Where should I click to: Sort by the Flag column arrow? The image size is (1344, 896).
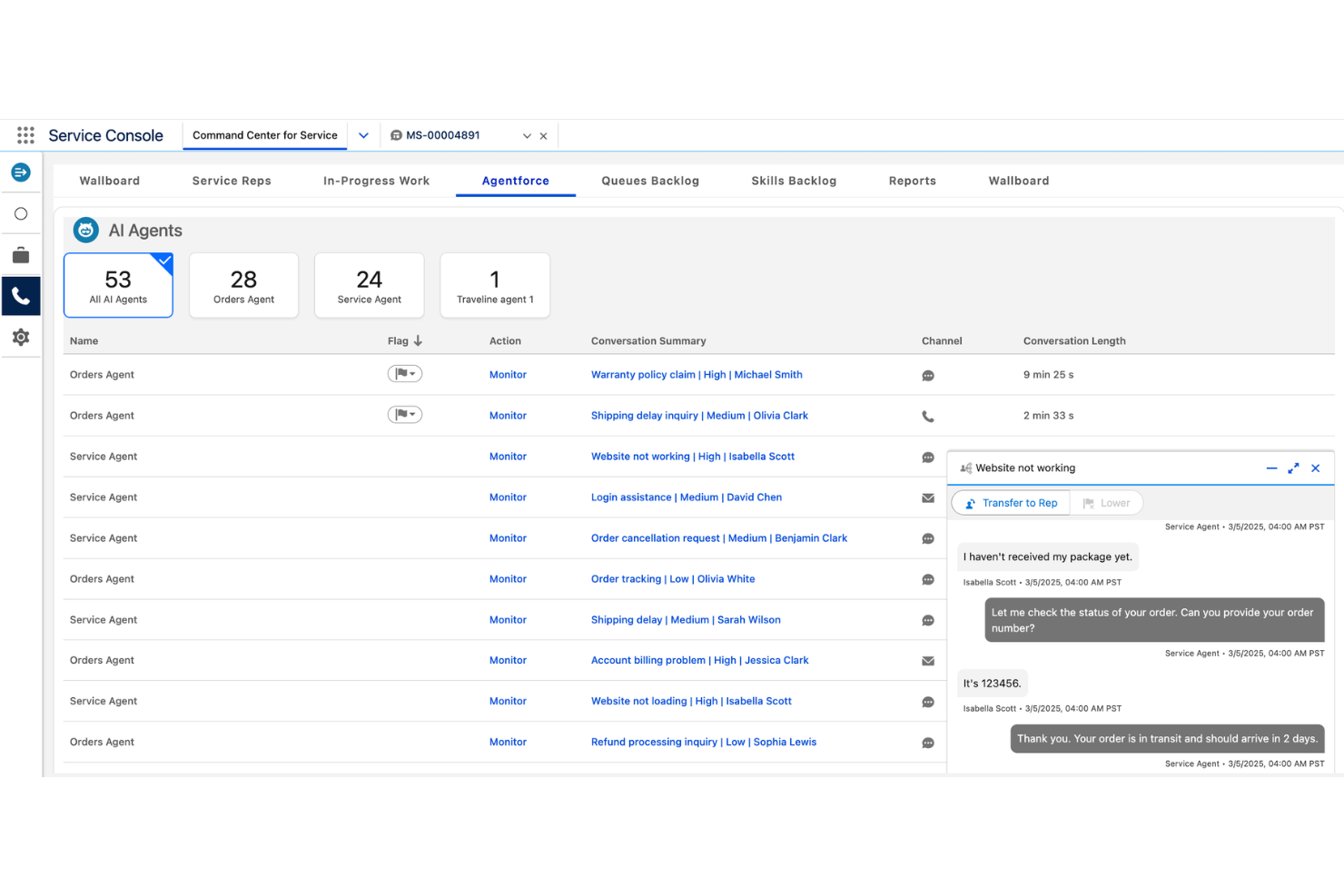418,340
